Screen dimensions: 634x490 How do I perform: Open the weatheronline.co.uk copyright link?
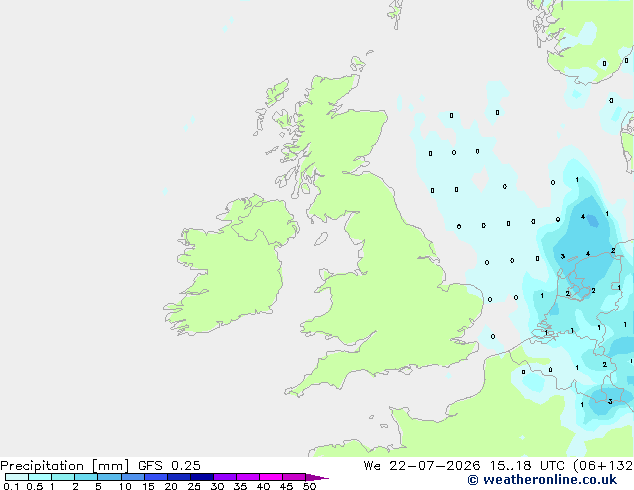[542, 480]
